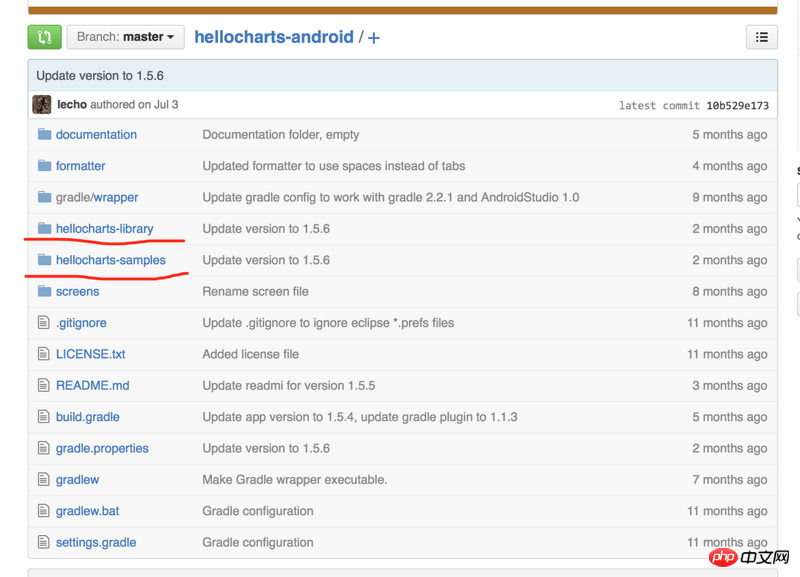The width and height of the screenshot is (800, 577).
Task: Open the hellocharts-samples folder
Action: click(111, 260)
